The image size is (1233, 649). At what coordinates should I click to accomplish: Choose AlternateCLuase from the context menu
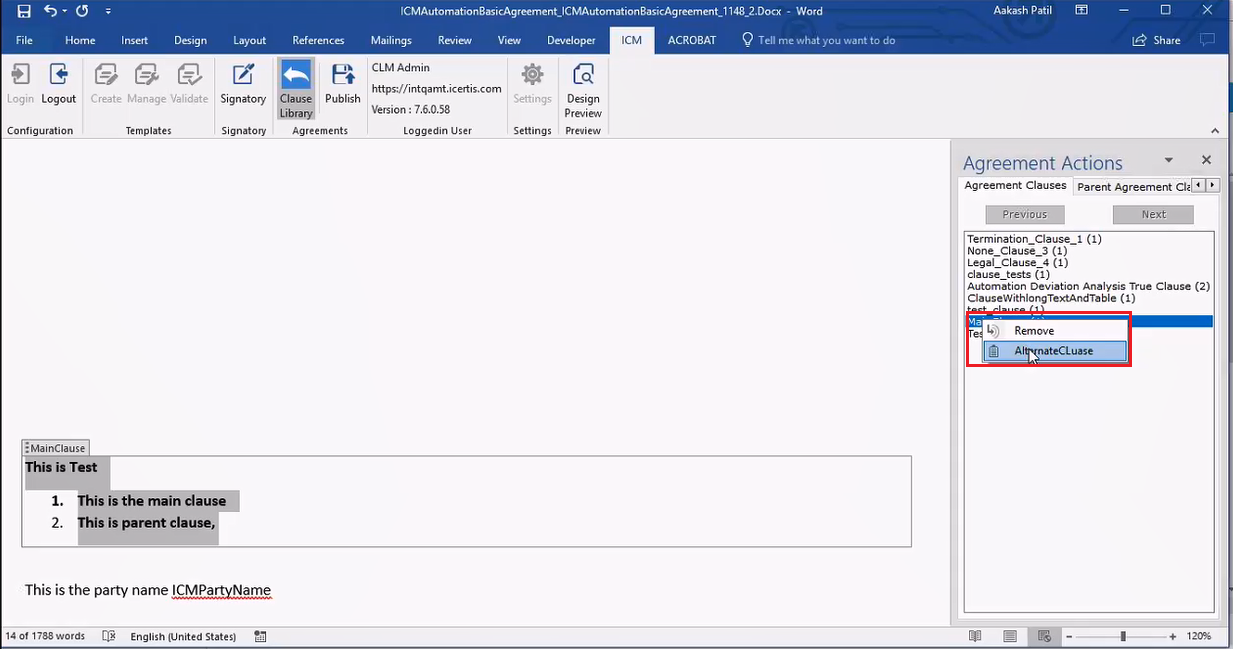[1054, 351]
